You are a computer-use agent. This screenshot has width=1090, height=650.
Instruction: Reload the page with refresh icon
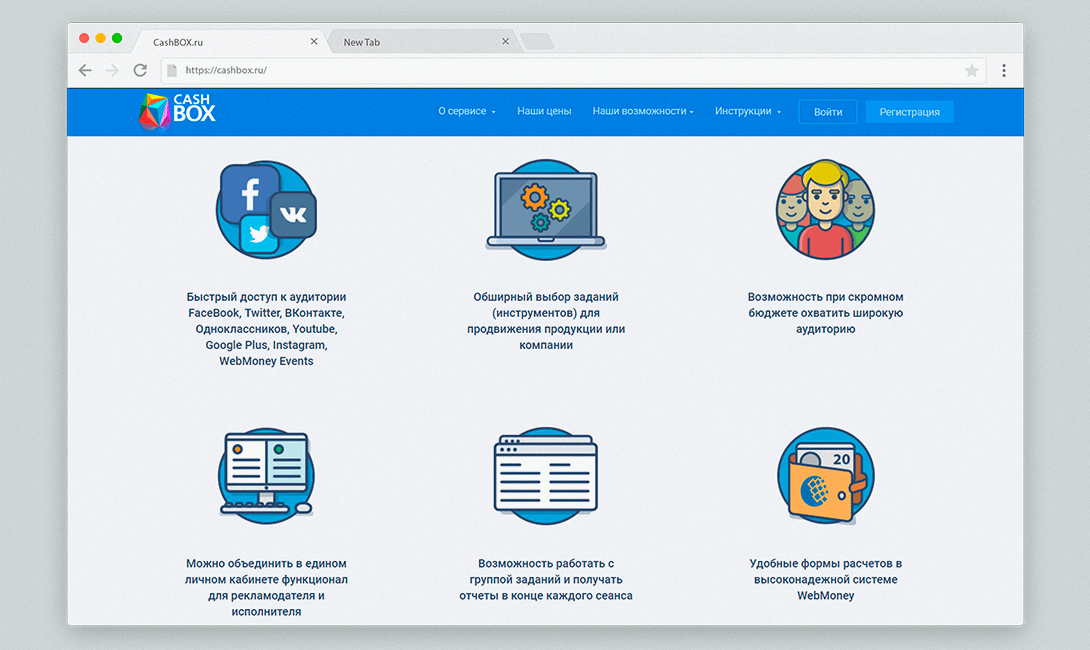[x=140, y=70]
